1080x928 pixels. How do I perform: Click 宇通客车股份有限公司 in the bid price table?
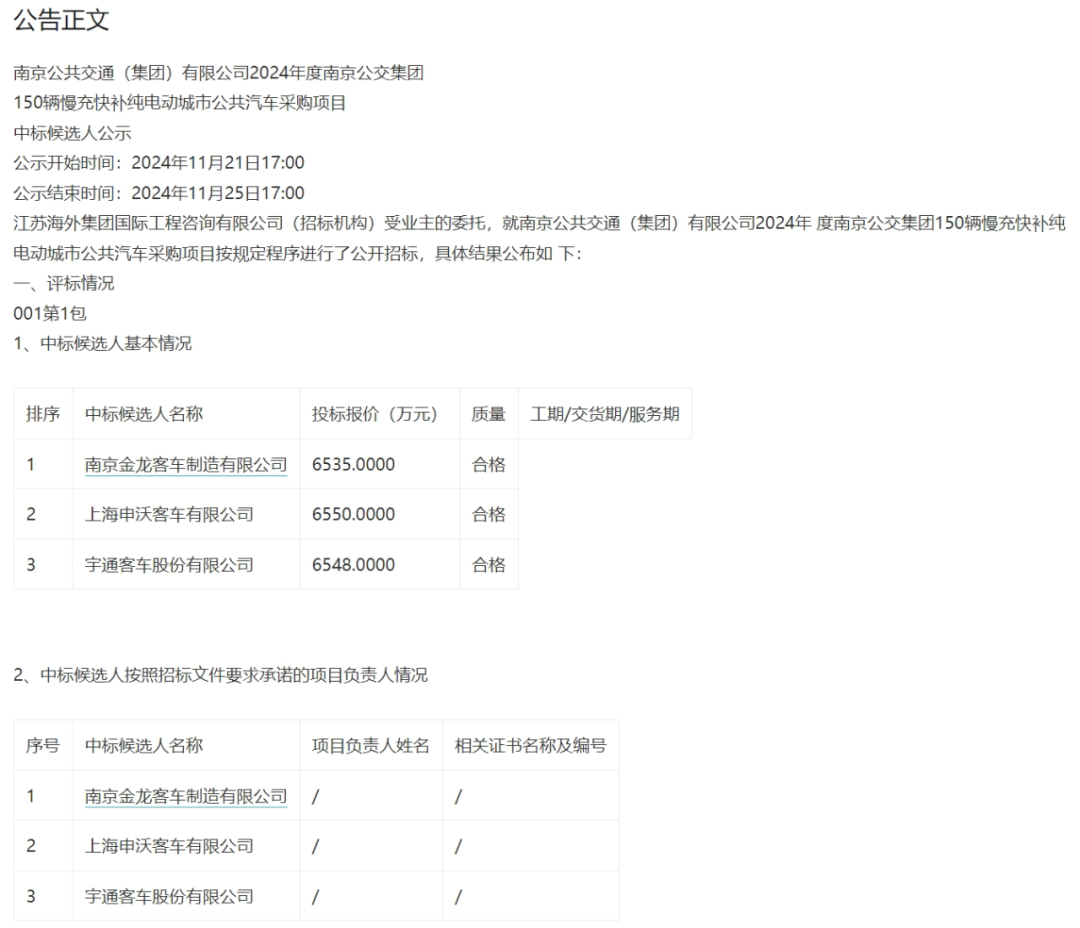(169, 565)
